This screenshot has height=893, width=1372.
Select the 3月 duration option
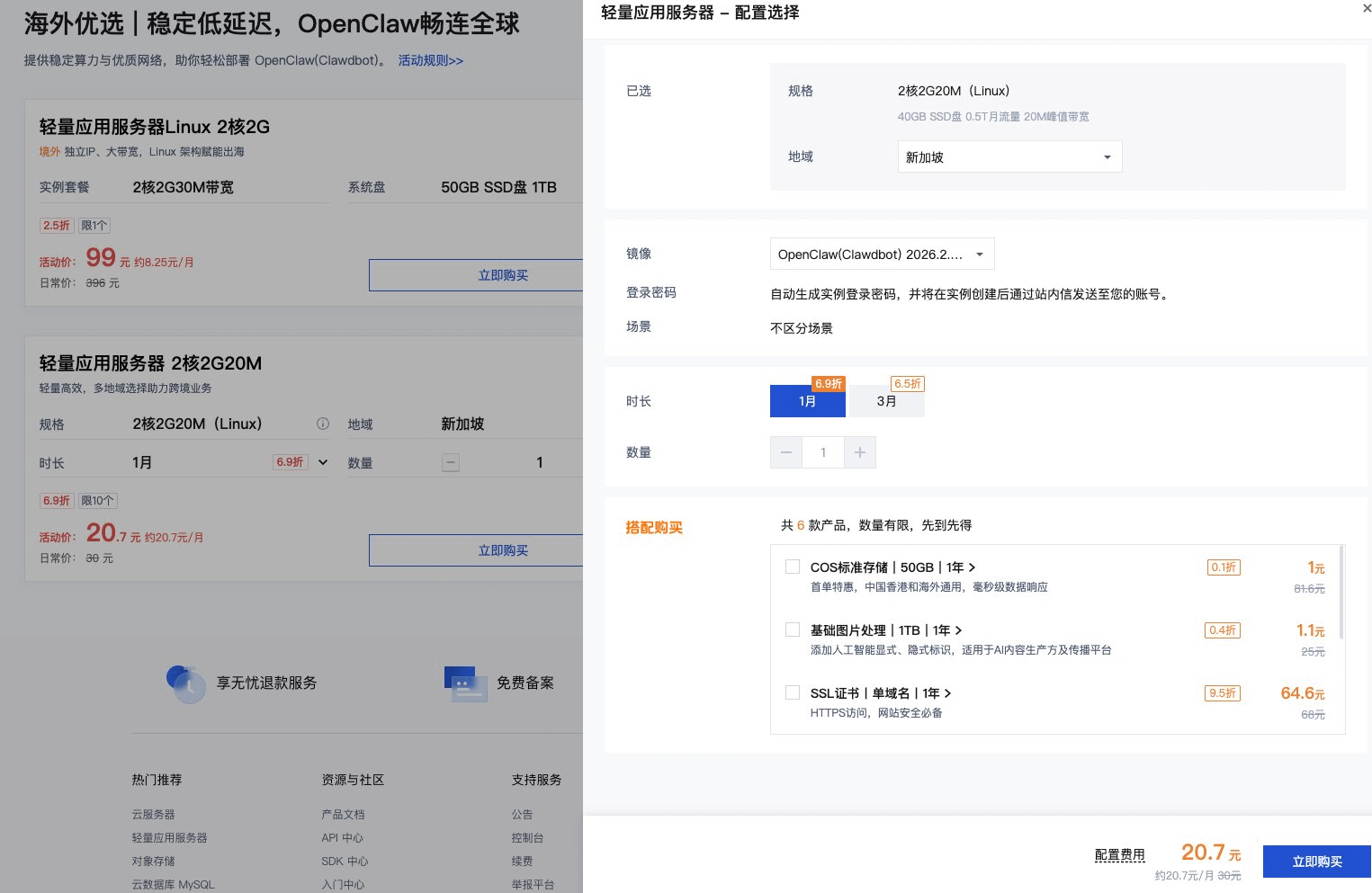pyautogui.click(x=886, y=401)
